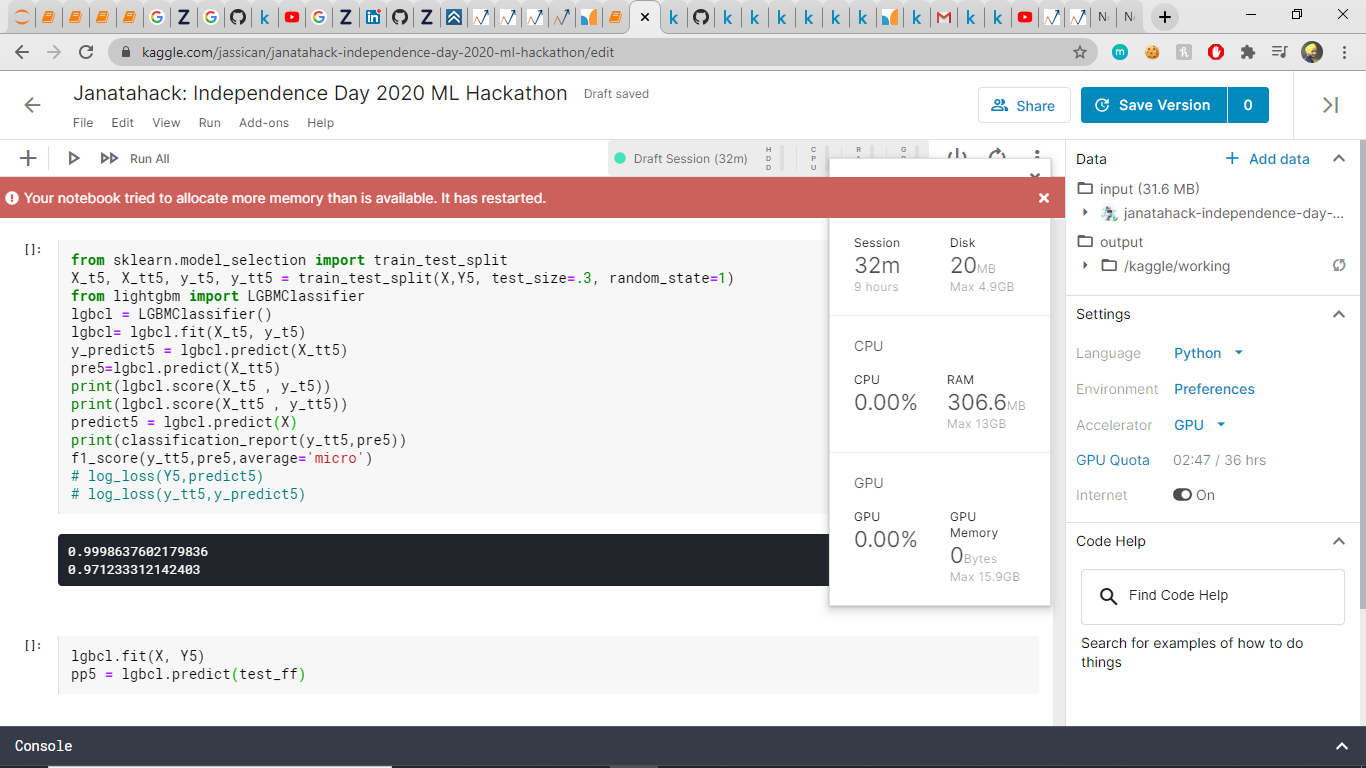
Task: Collapse the Settings section
Action: (x=1338, y=314)
